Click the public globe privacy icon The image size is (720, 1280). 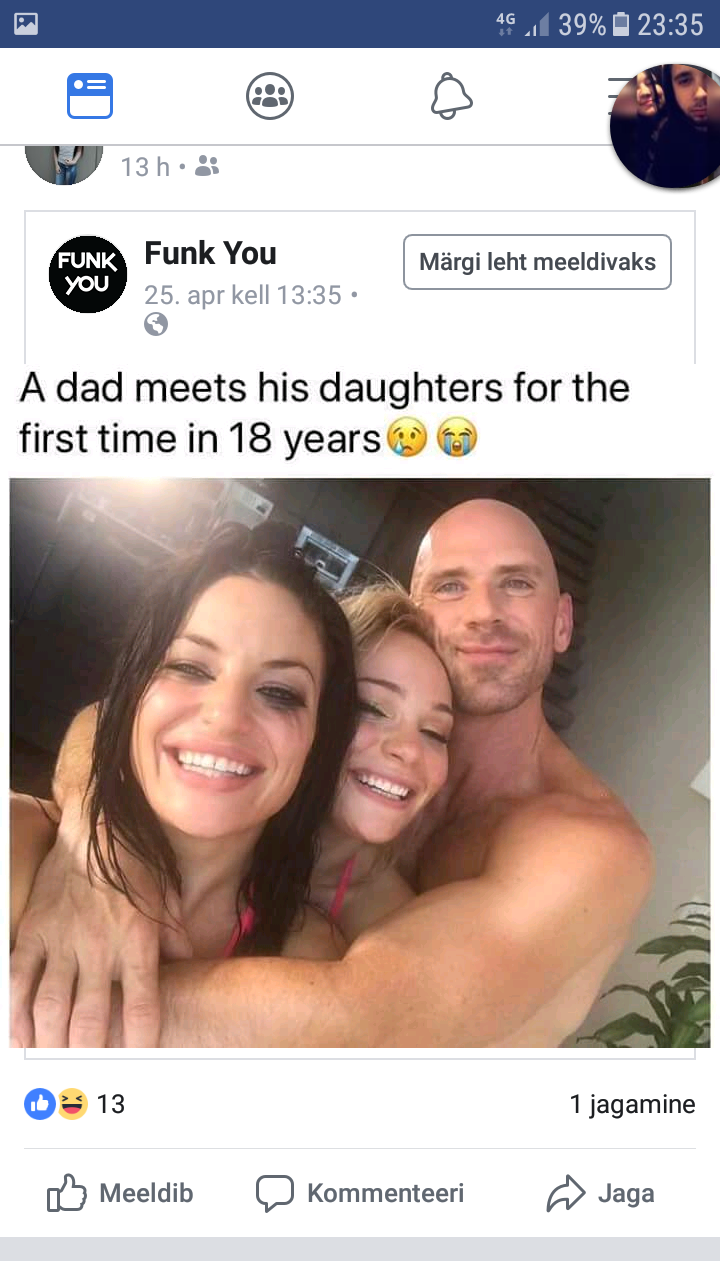click(156, 324)
